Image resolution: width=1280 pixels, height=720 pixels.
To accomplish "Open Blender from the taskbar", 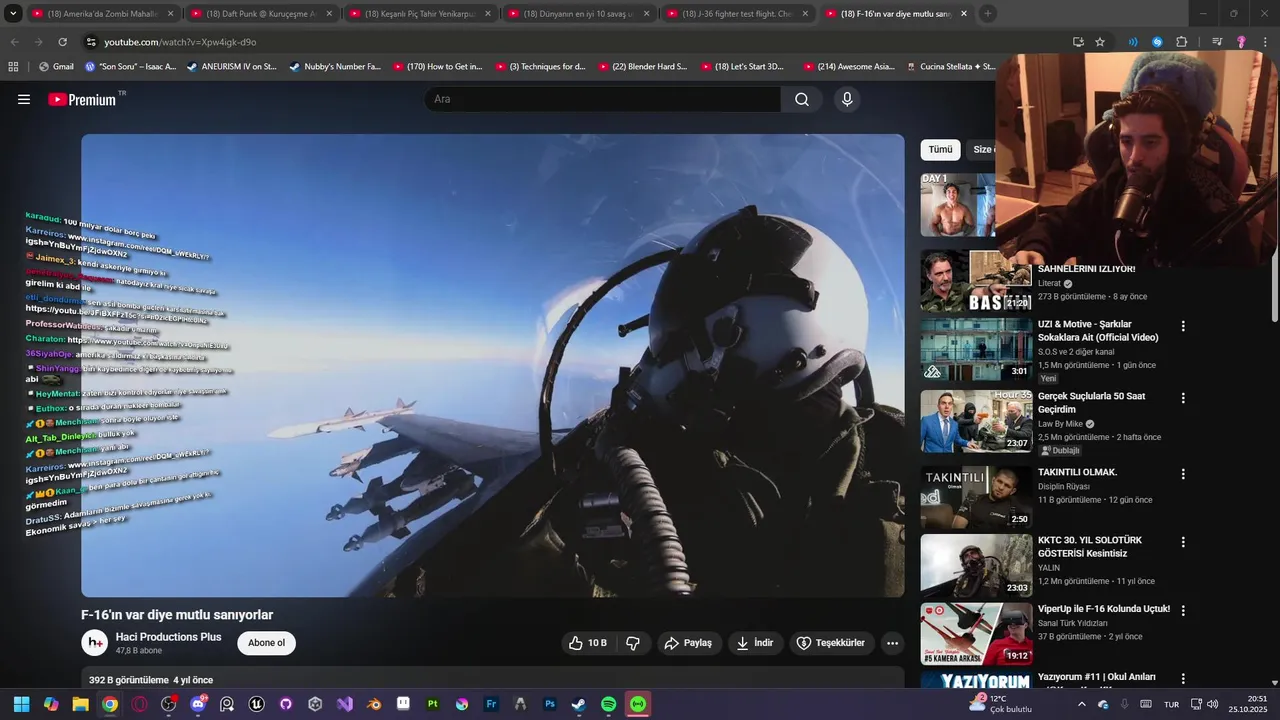I will click(374, 704).
